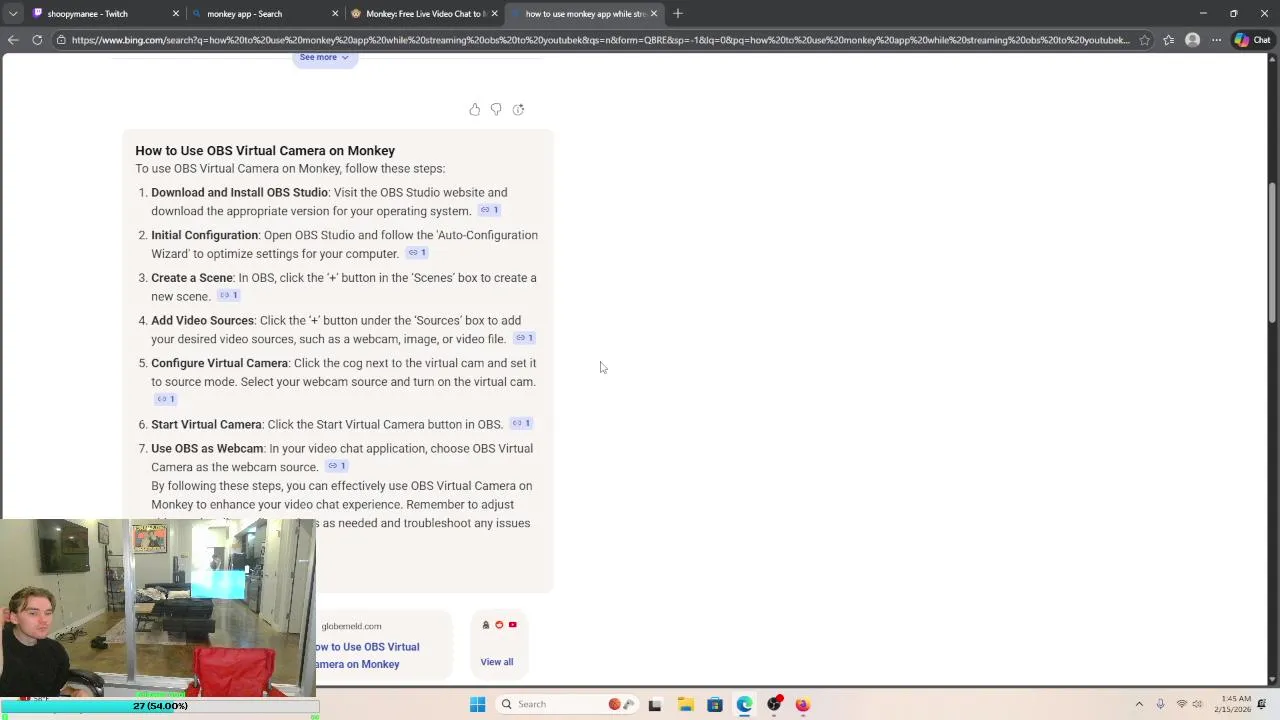Screen dimensions: 1280x720
Task: Open citation 1 for Download and Install step
Action: point(489,210)
